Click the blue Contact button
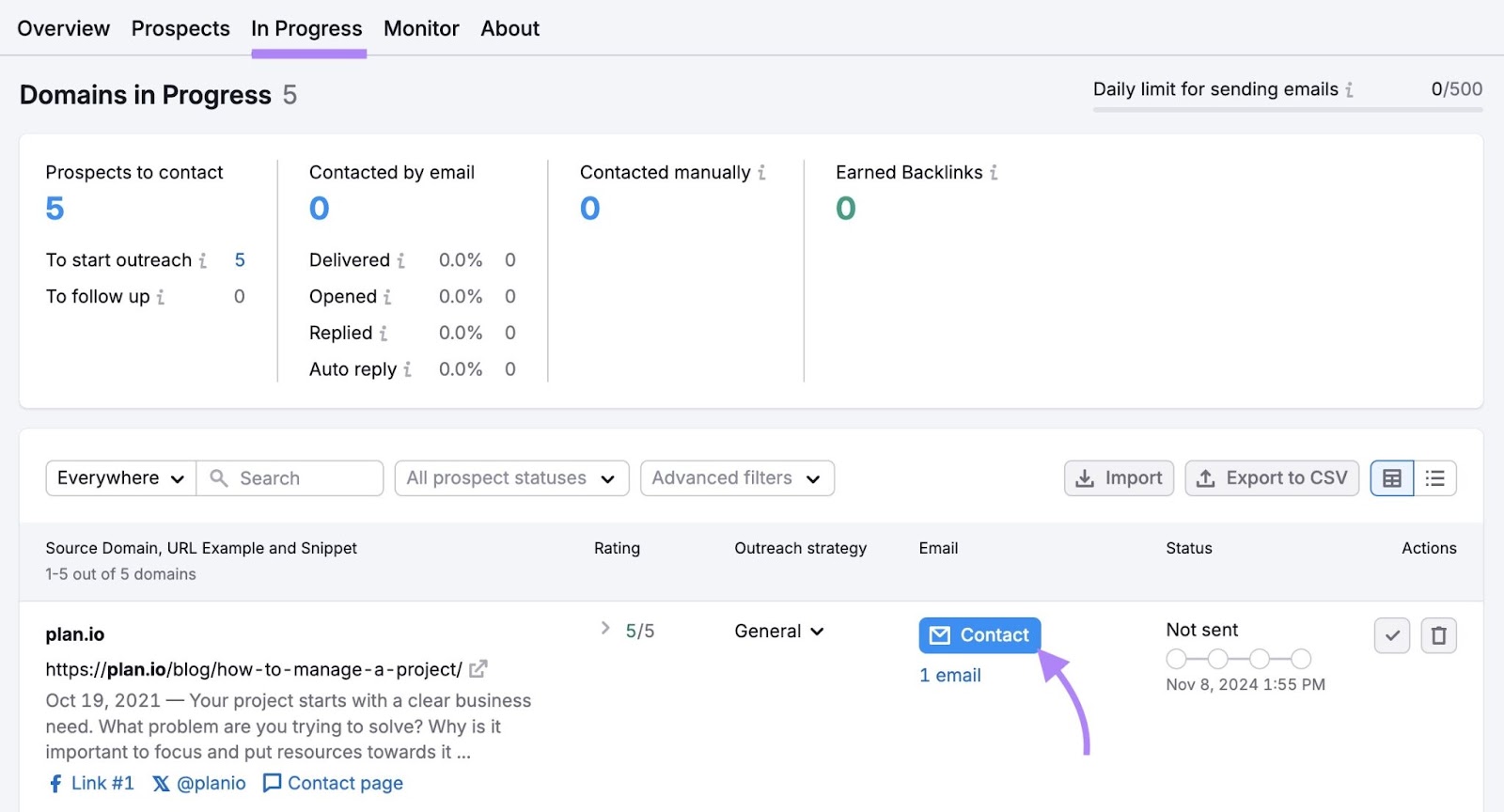1504x812 pixels. point(979,635)
